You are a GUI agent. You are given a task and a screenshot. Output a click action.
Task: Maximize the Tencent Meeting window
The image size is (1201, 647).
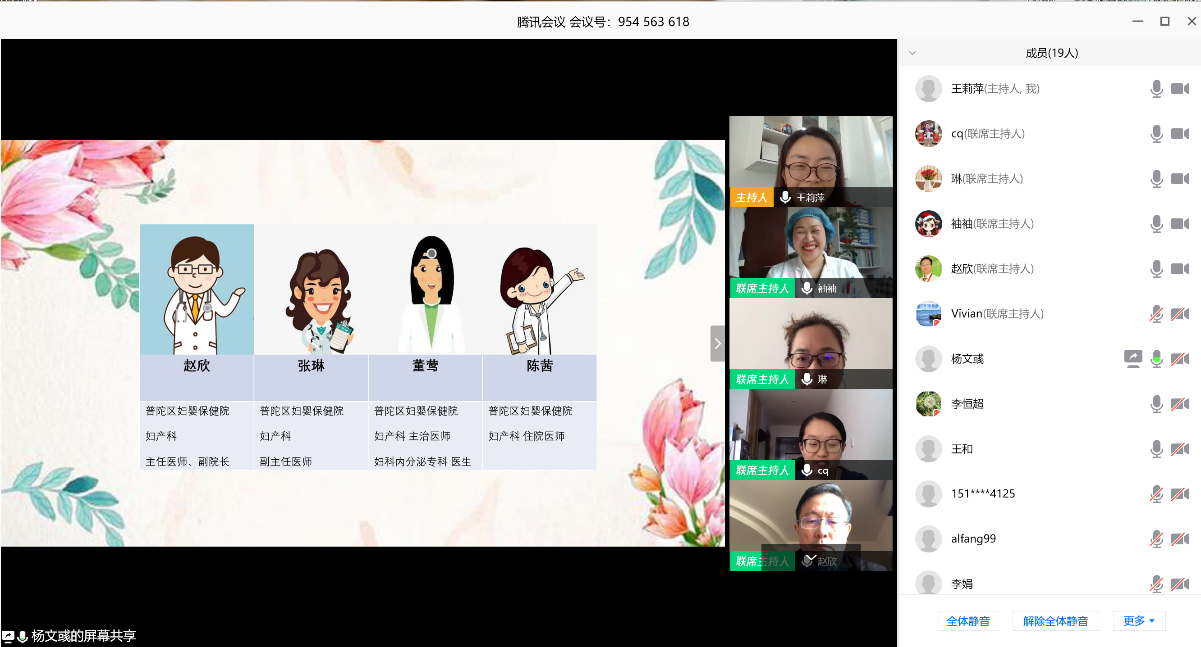pyautogui.click(x=1164, y=21)
